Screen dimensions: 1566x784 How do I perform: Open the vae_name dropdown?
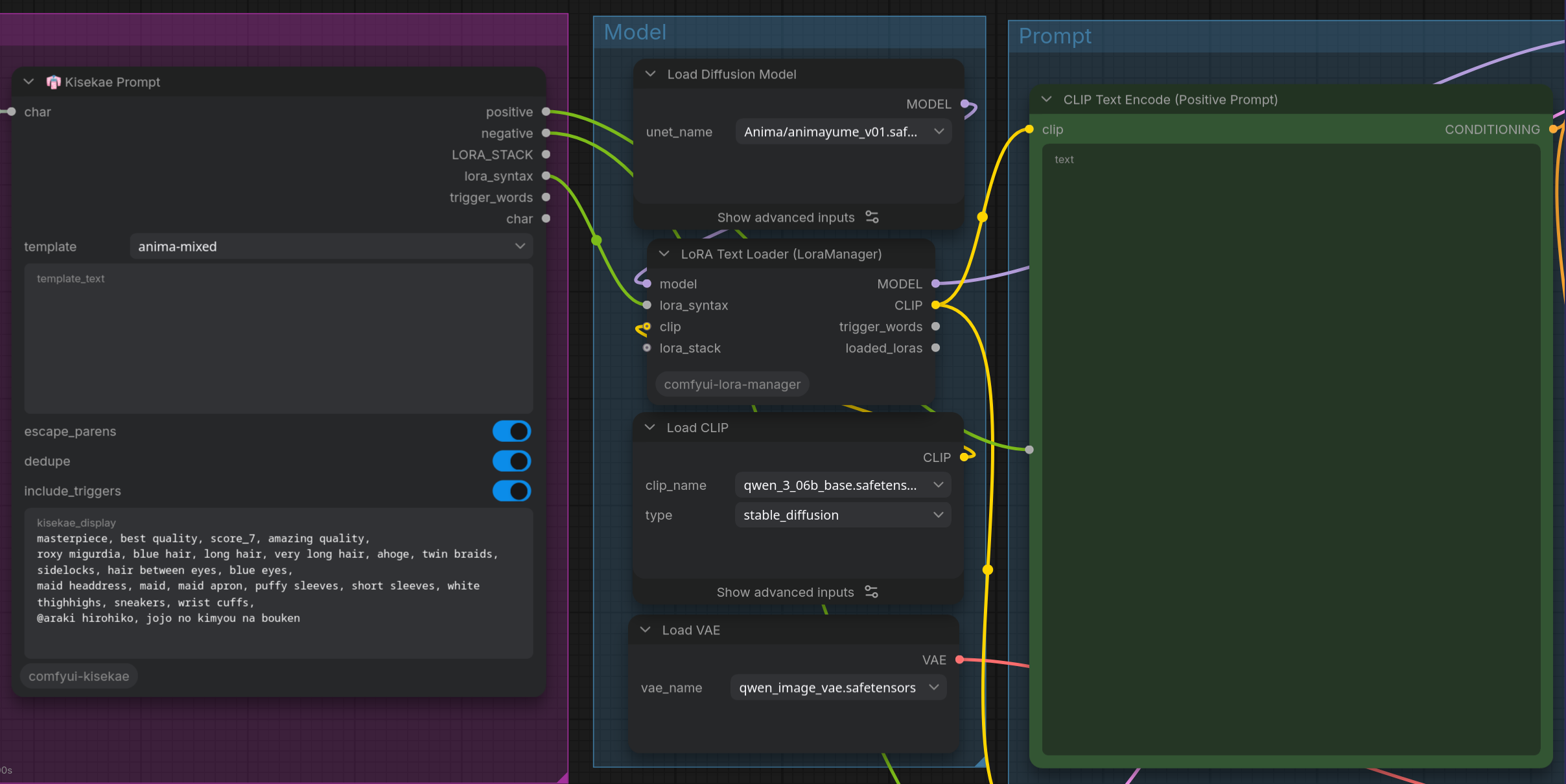[838, 687]
